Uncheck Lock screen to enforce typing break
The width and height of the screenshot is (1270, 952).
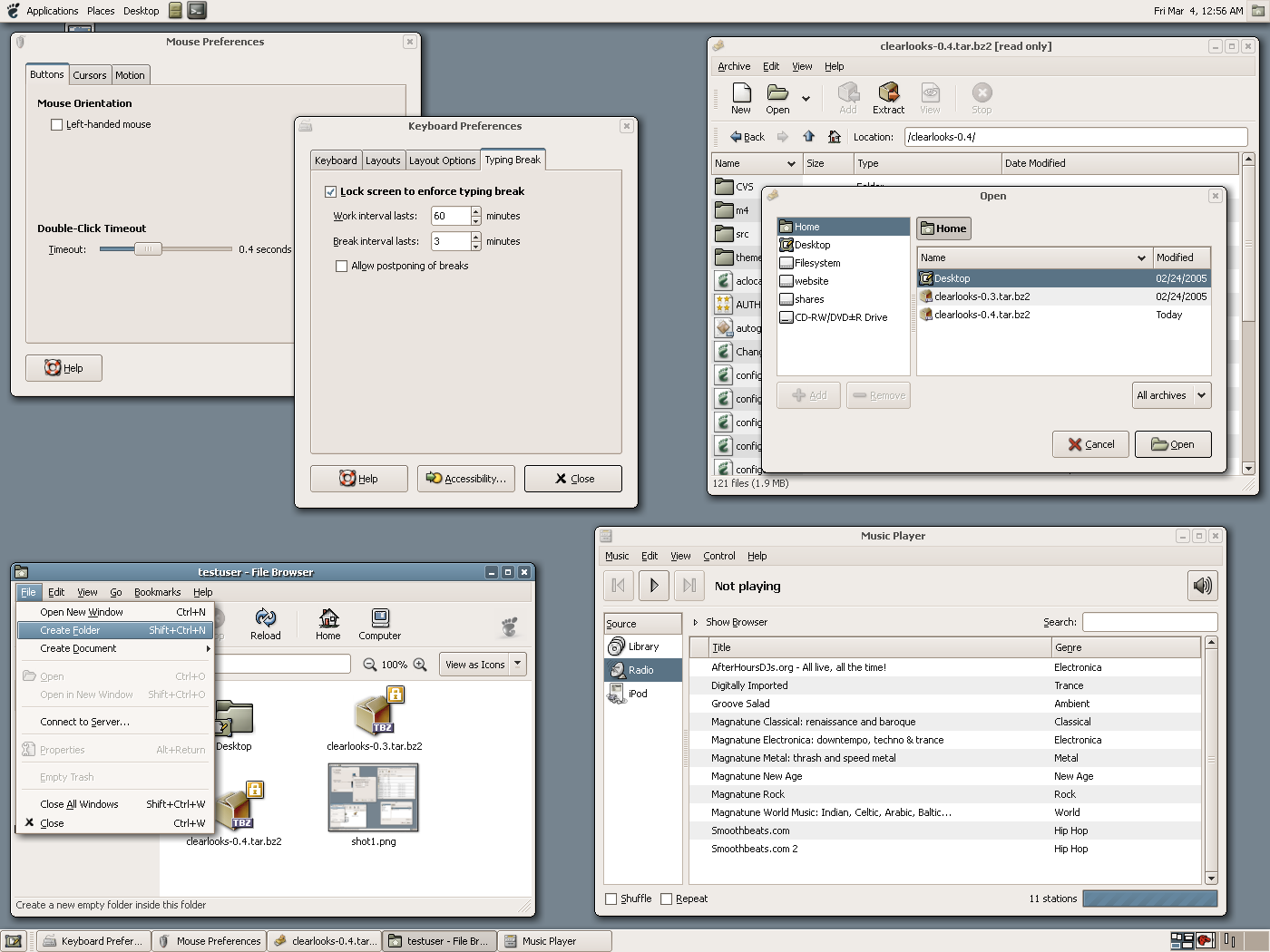(331, 192)
